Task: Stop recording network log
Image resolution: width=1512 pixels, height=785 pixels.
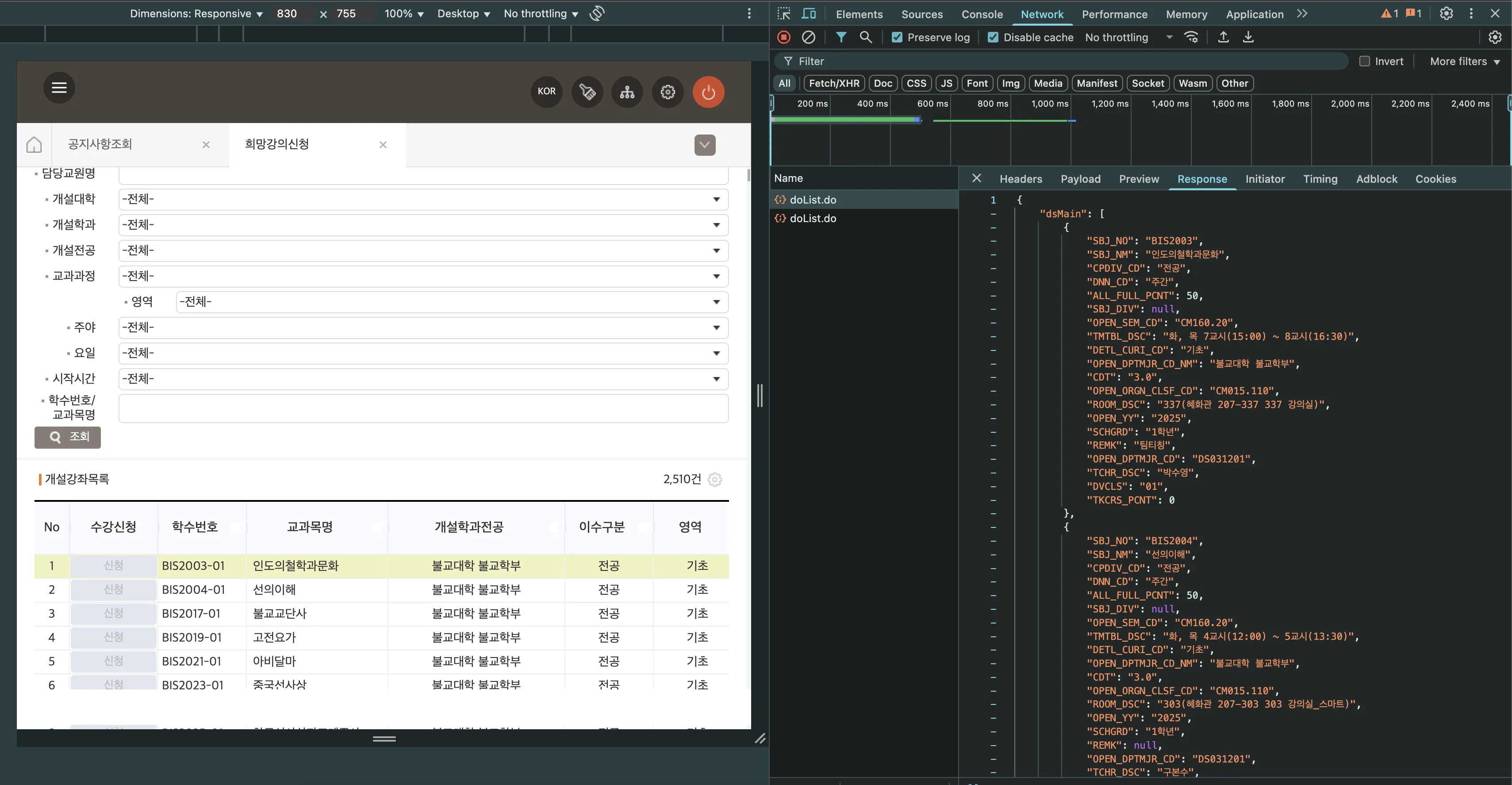Action: [783, 38]
